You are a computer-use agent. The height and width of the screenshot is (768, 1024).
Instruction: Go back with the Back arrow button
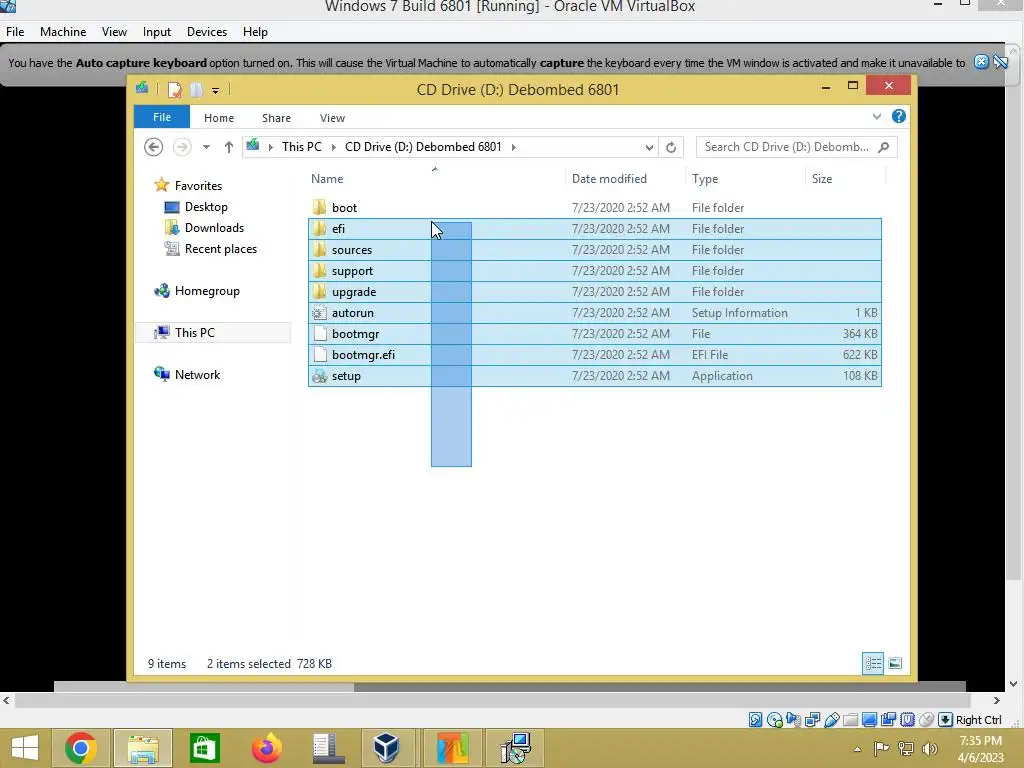[153, 147]
